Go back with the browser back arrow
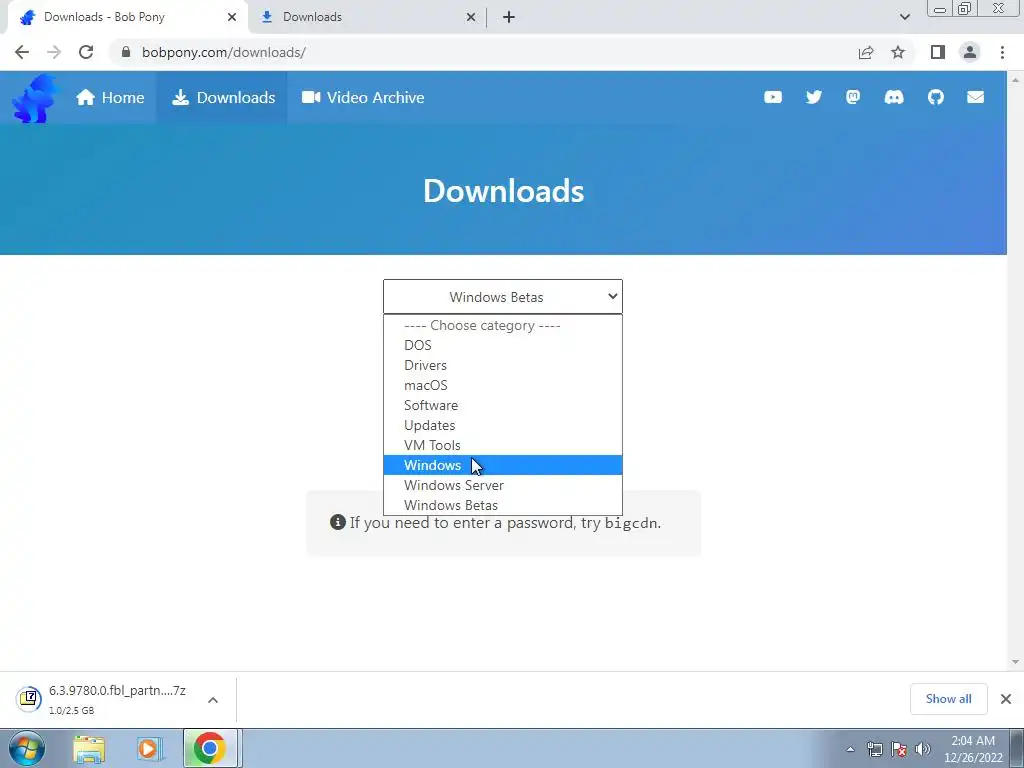The width and height of the screenshot is (1024, 768). (22, 52)
